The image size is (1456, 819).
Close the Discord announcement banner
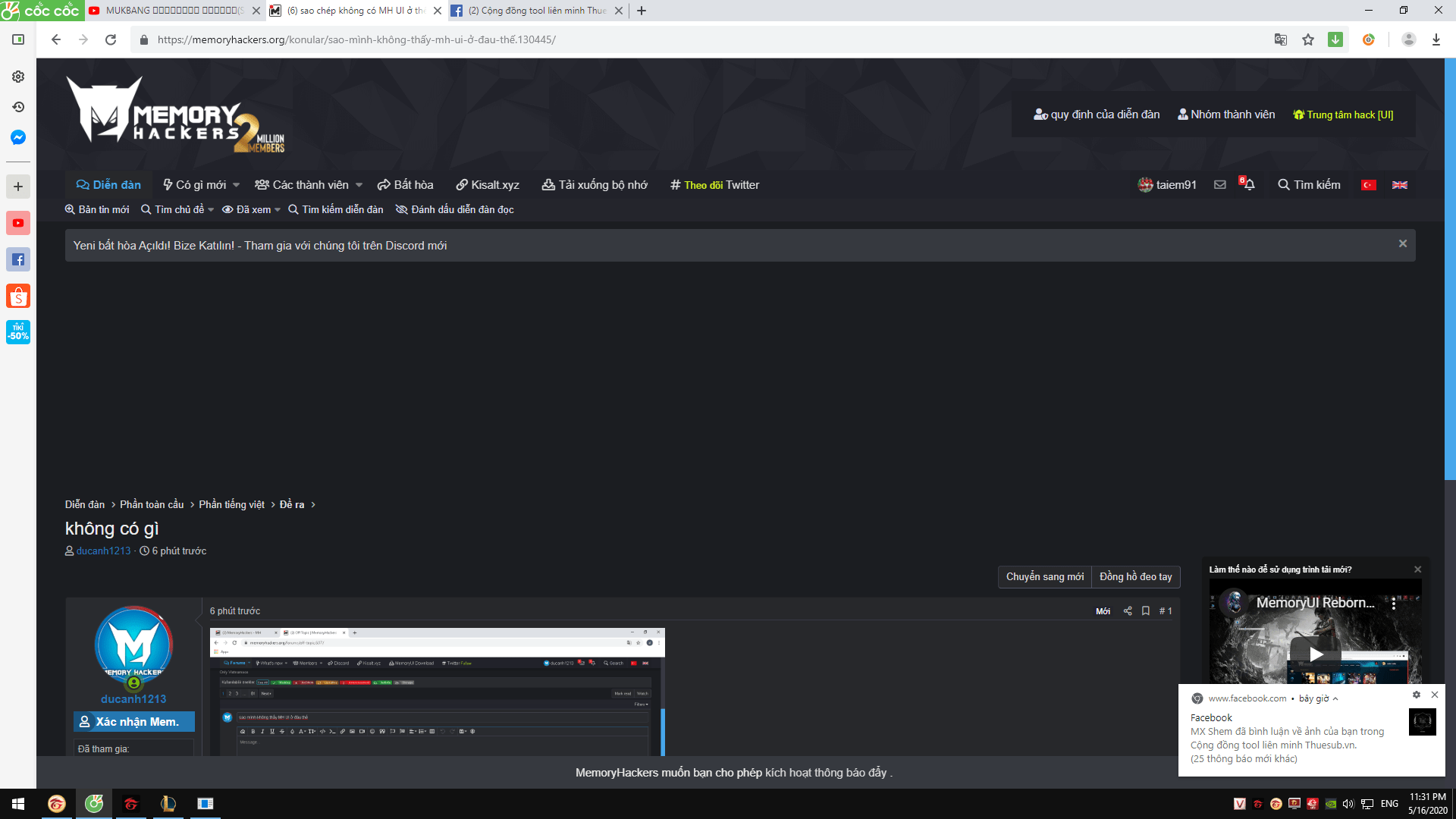click(1403, 243)
